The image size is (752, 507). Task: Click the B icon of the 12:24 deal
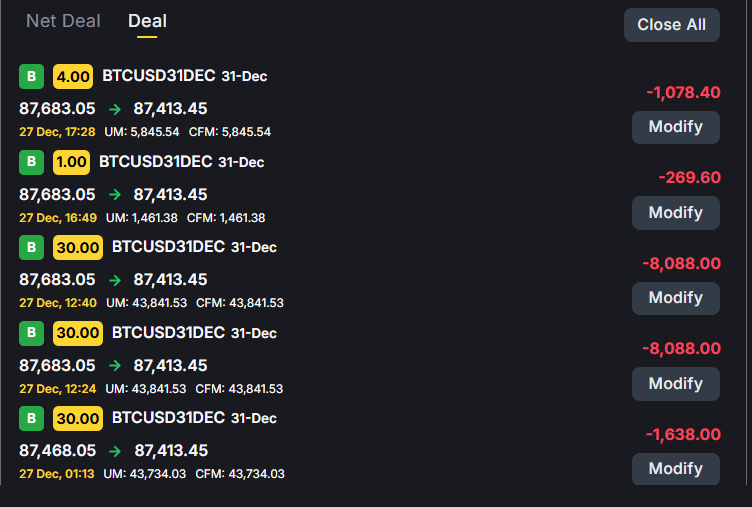pyautogui.click(x=31, y=333)
